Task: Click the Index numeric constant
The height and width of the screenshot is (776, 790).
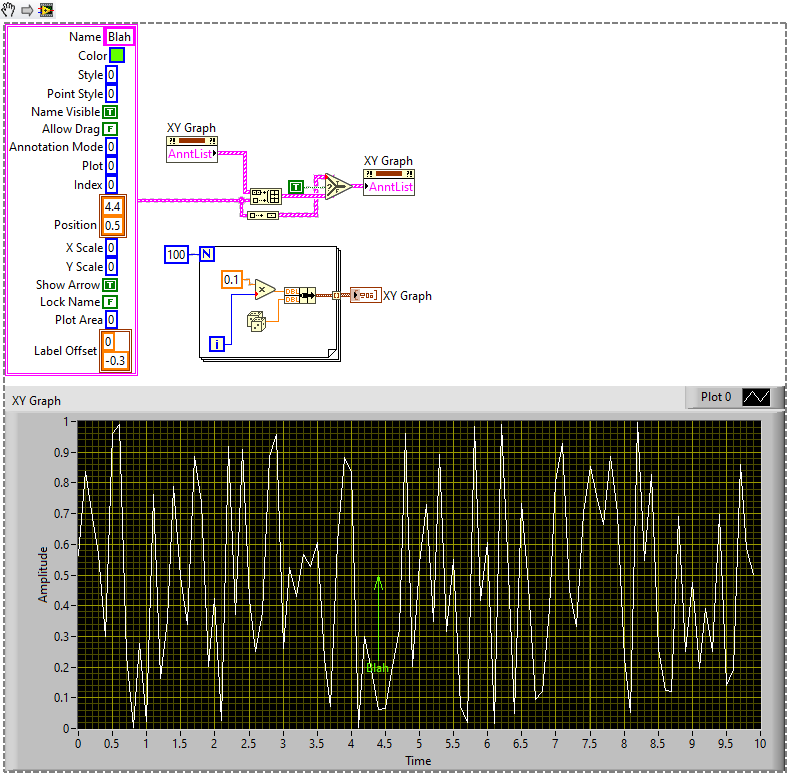Action: pos(111,185)
